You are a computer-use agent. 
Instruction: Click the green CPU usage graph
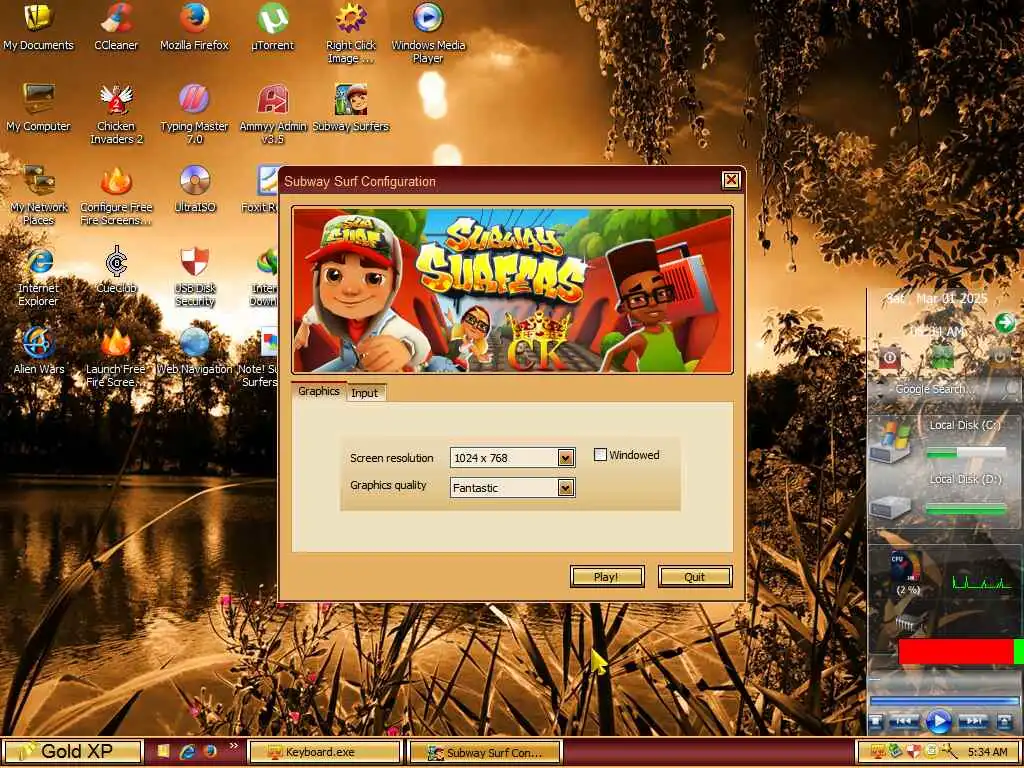[982, 581]
